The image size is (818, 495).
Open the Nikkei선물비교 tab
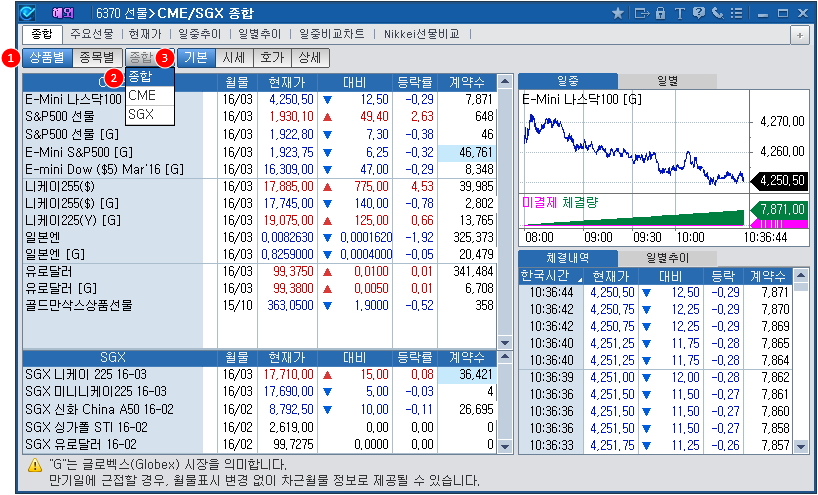(422, 34)
